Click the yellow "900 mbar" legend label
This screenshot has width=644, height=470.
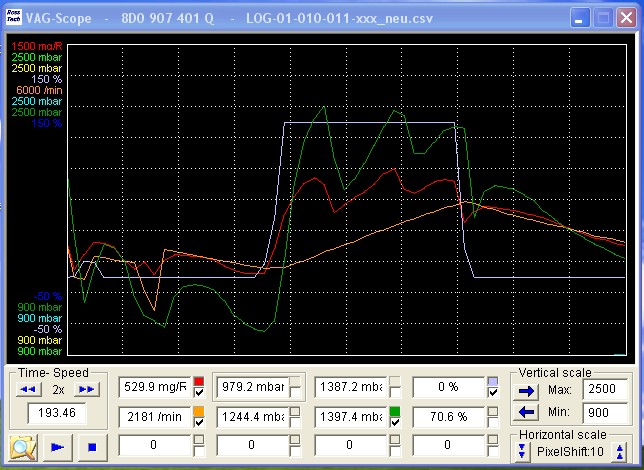coord(40,341)
